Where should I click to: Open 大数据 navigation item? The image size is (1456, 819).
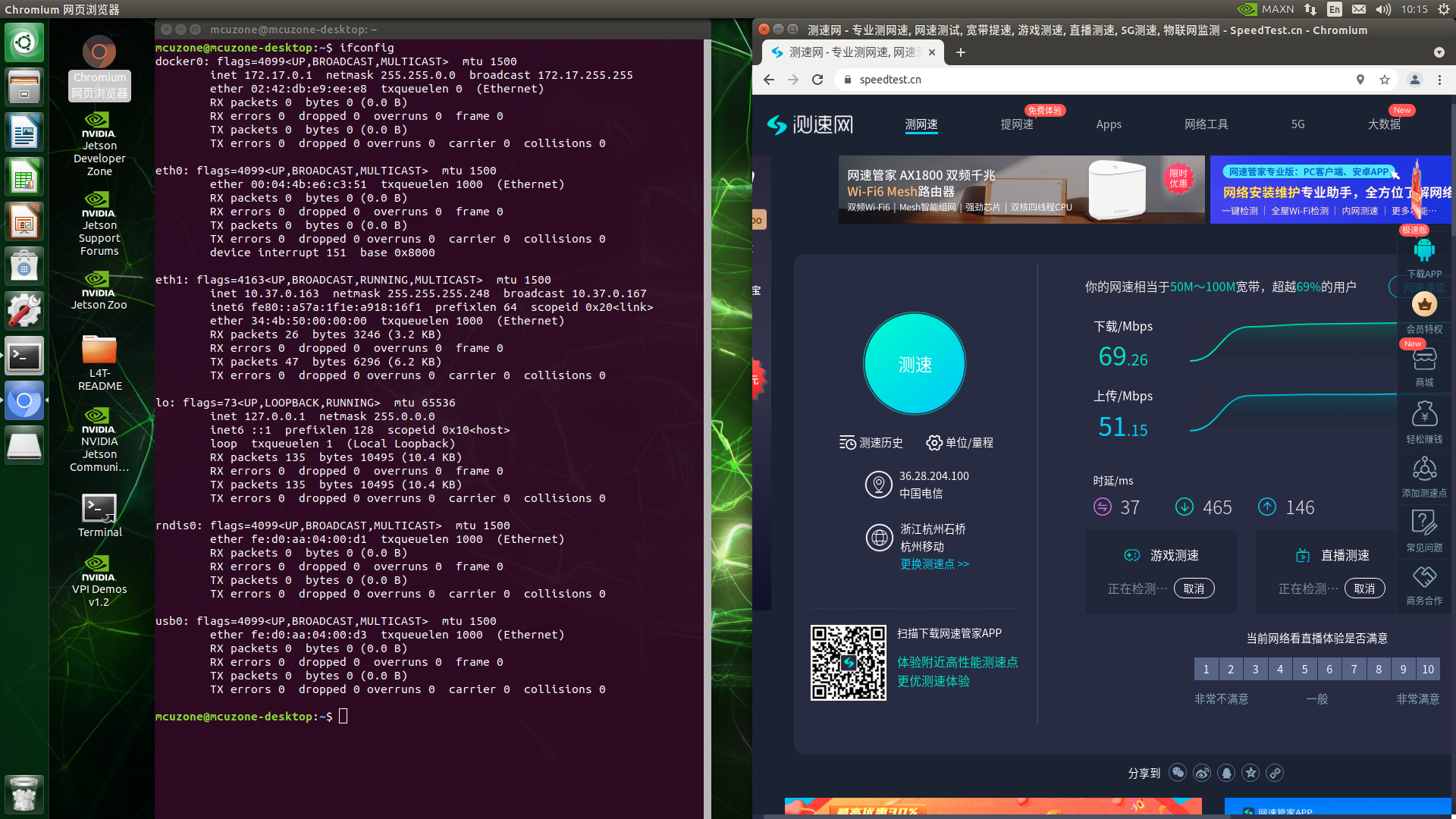click(x=1384, y=124)
